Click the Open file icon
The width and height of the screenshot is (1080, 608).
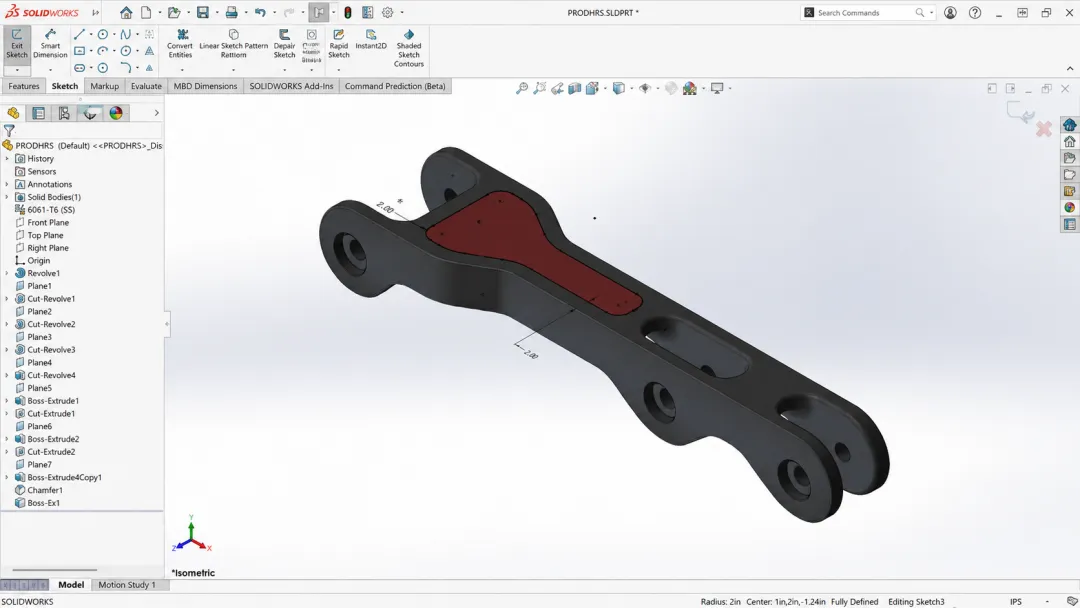coord(174,12)
